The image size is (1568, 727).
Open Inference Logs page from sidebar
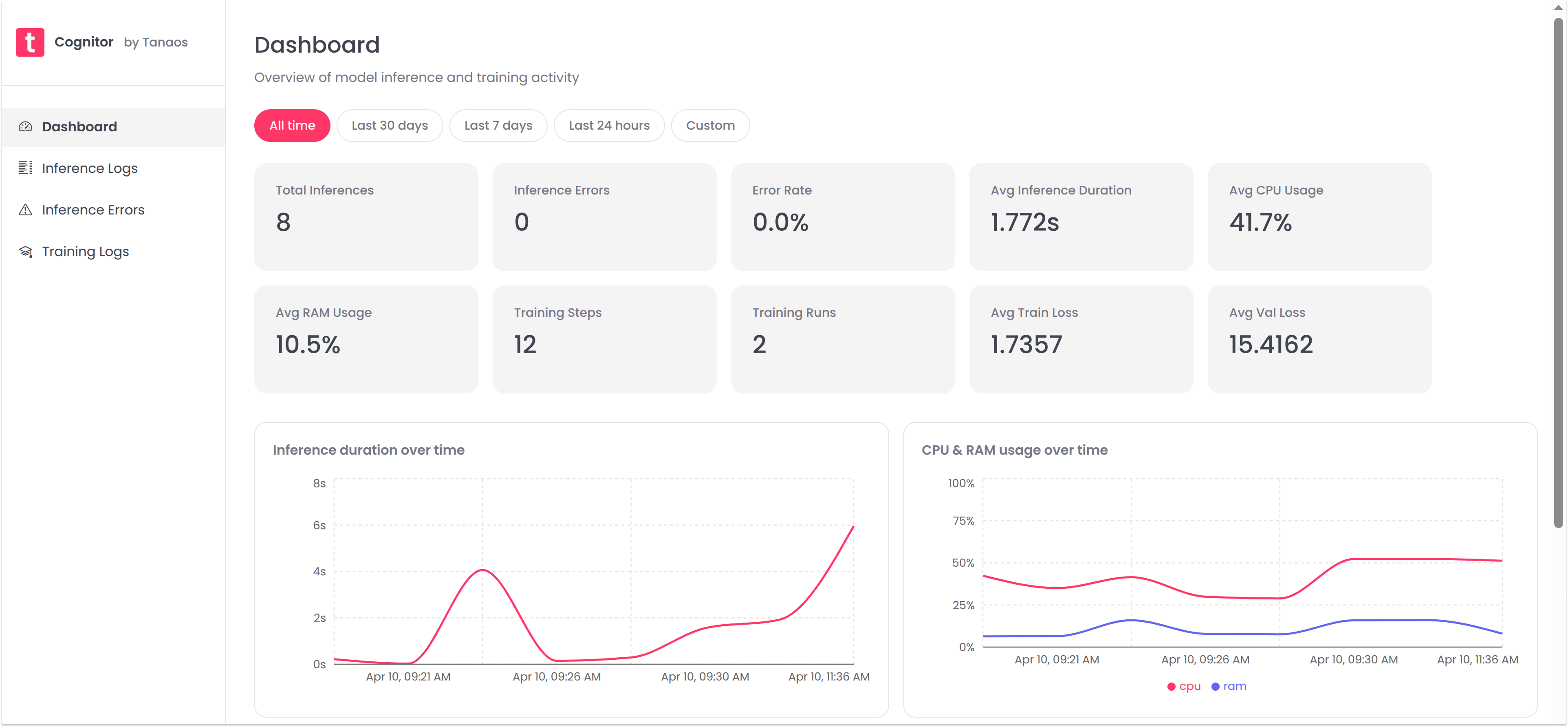pos(90,168)
